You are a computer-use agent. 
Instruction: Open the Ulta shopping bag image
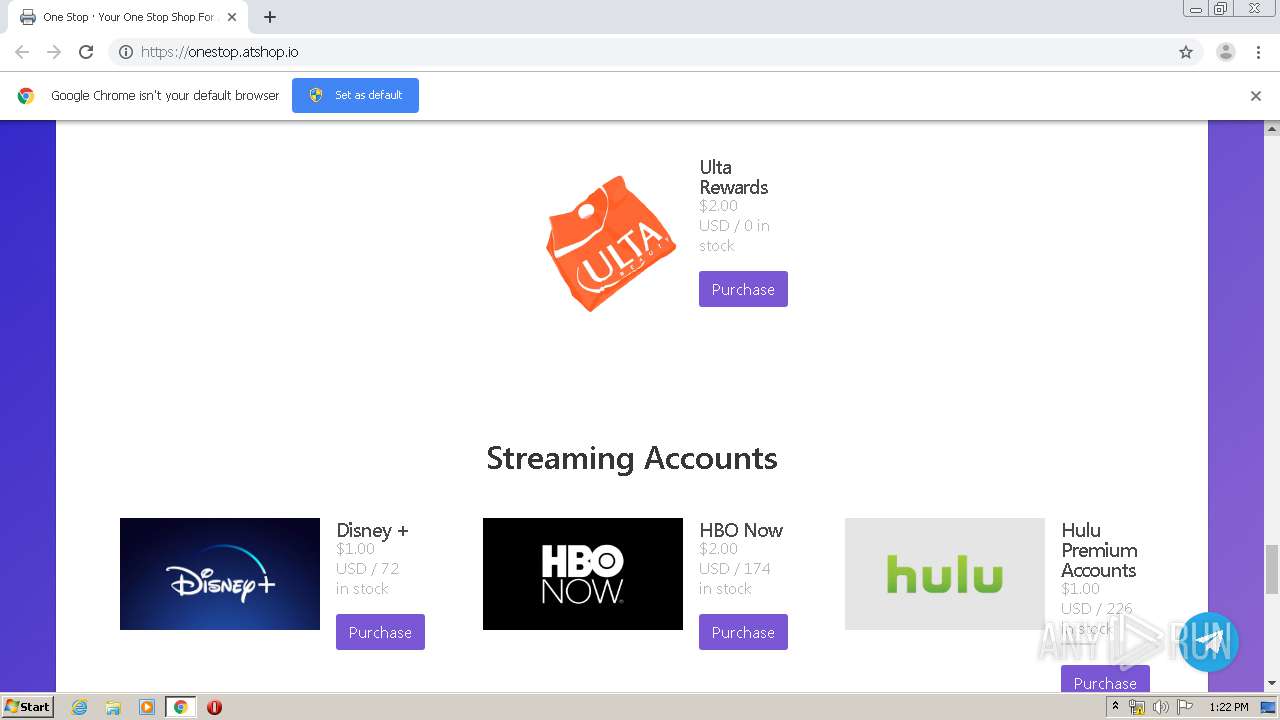pos(610,245)
